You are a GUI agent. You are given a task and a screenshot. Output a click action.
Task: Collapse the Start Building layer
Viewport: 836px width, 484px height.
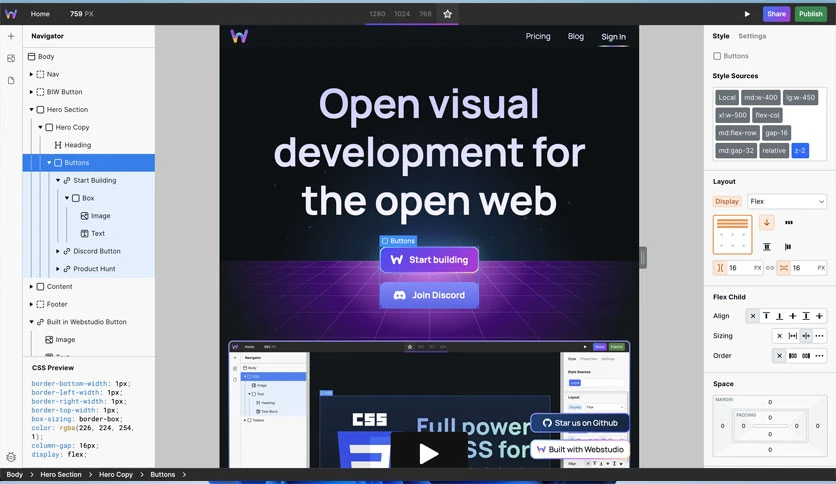point(58,180)
